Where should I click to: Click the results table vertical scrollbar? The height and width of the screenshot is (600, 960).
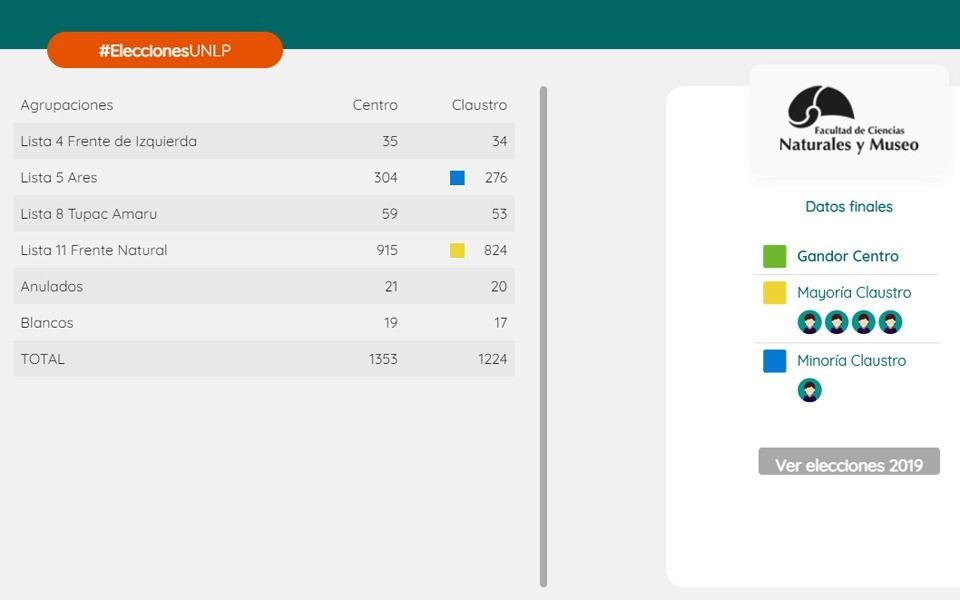coord(543,337)
